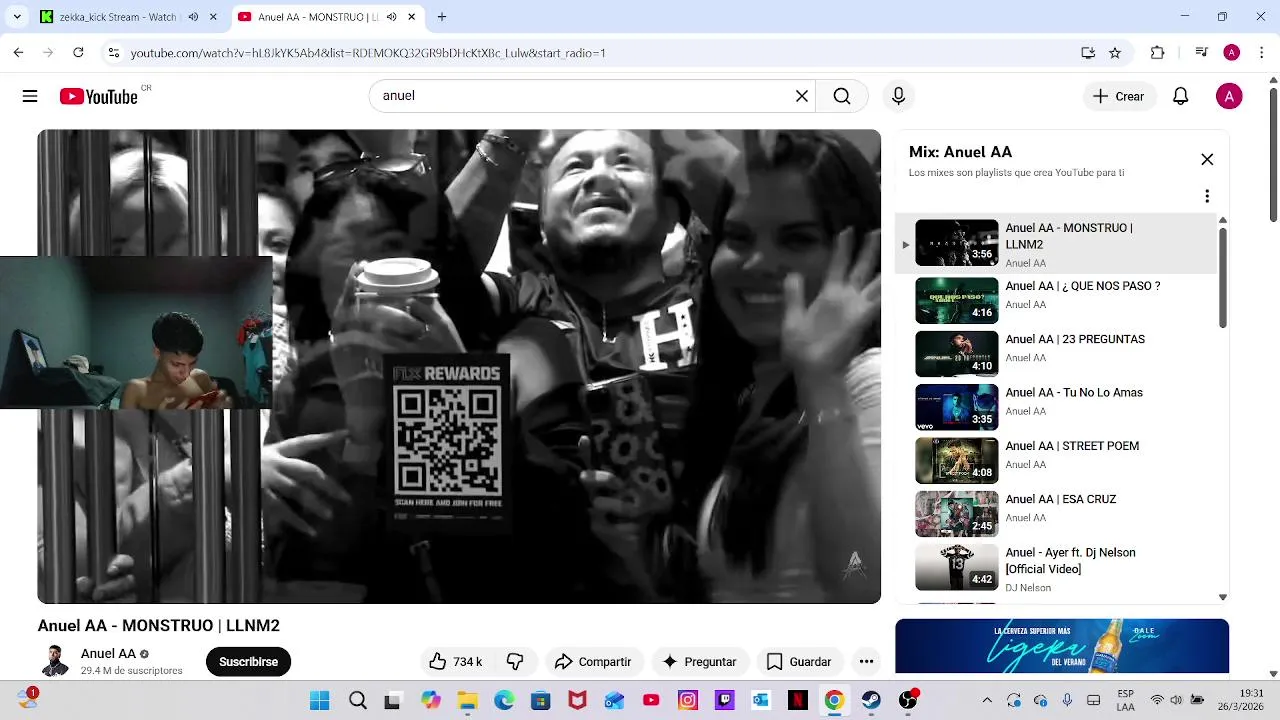Like the video with thumbs up
This screenshot has height=720, width=1280.
point(455,662)
